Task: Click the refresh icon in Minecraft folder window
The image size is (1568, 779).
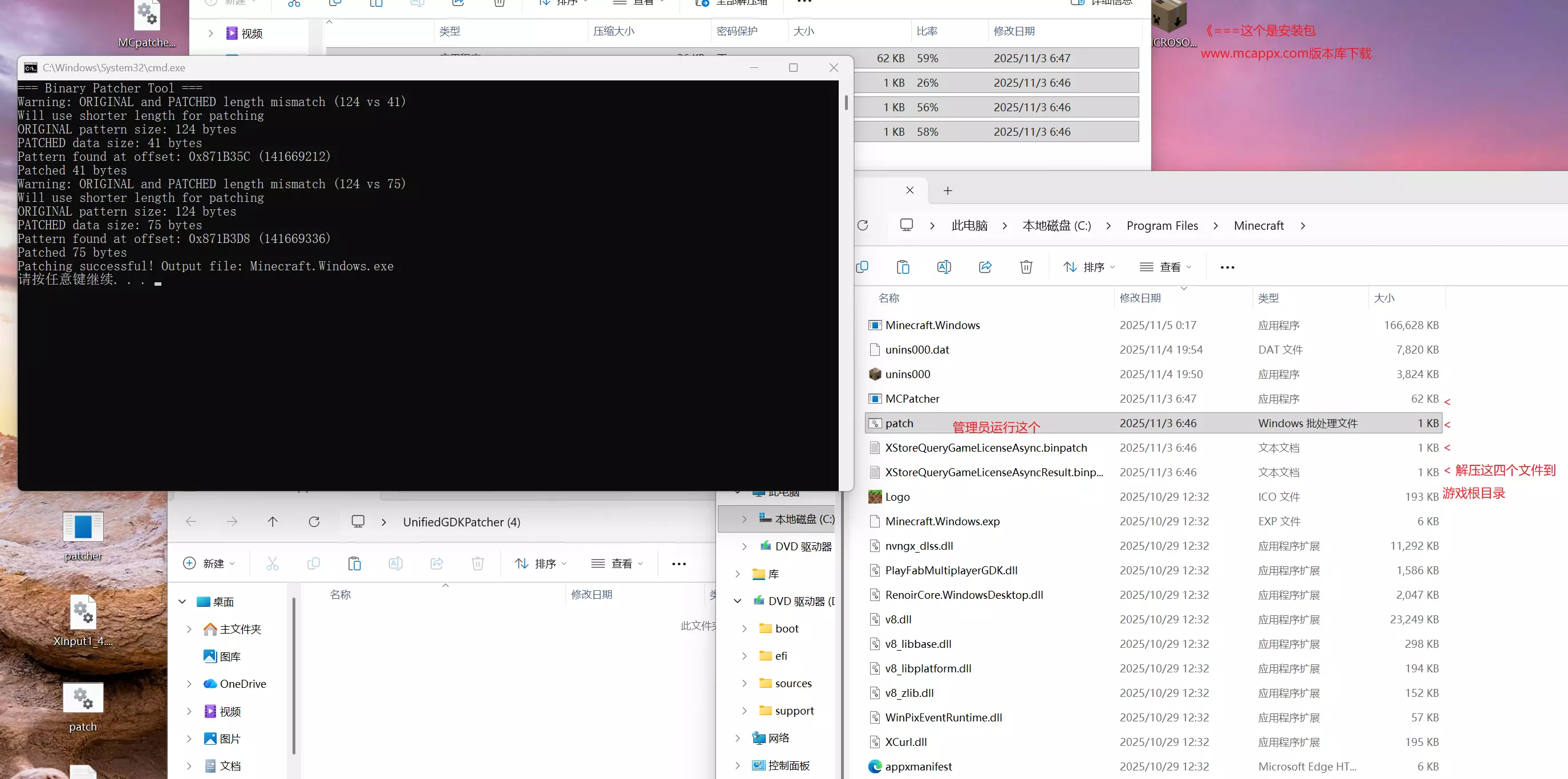Action: click(x=863, y=225)
